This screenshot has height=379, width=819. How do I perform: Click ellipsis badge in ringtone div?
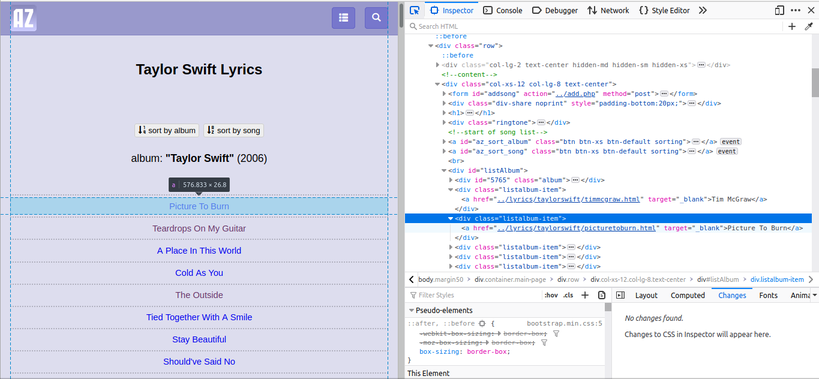click(x=541, y=123)
